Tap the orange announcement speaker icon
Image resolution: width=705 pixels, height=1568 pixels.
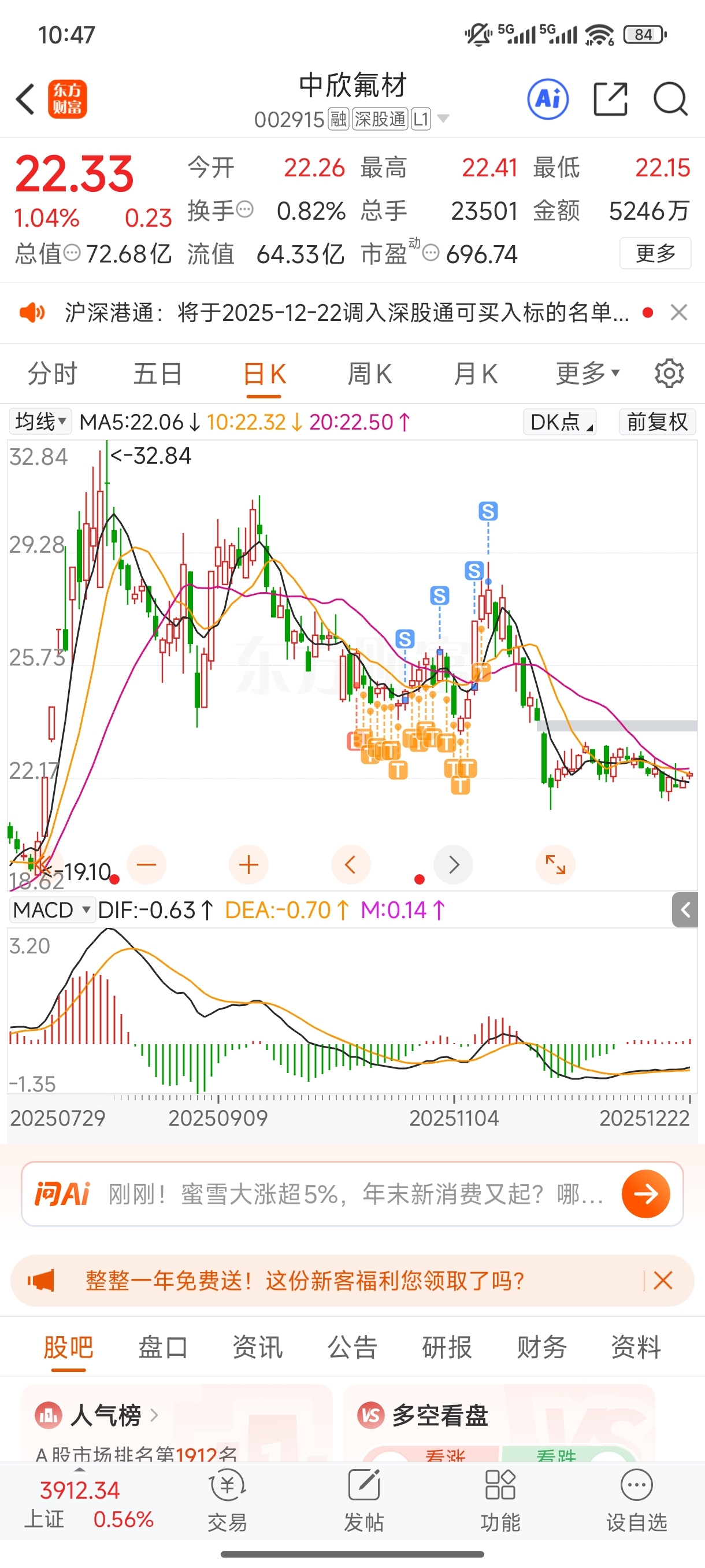(32, 313)
